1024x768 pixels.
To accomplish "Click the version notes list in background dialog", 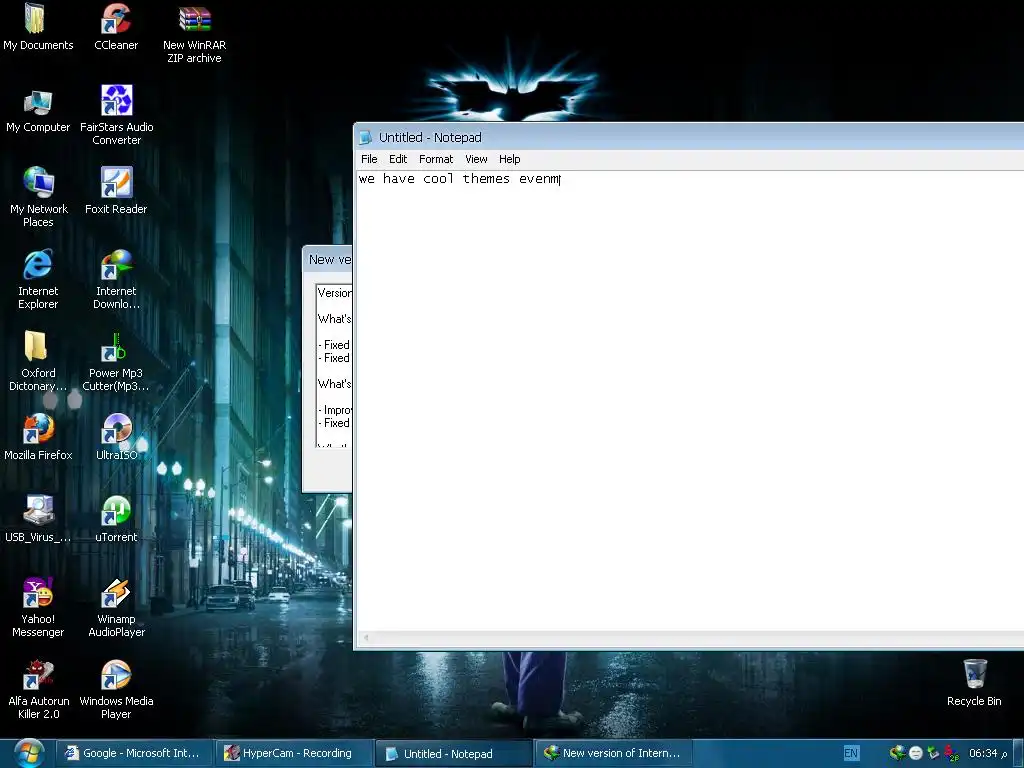I will point(334,366).
